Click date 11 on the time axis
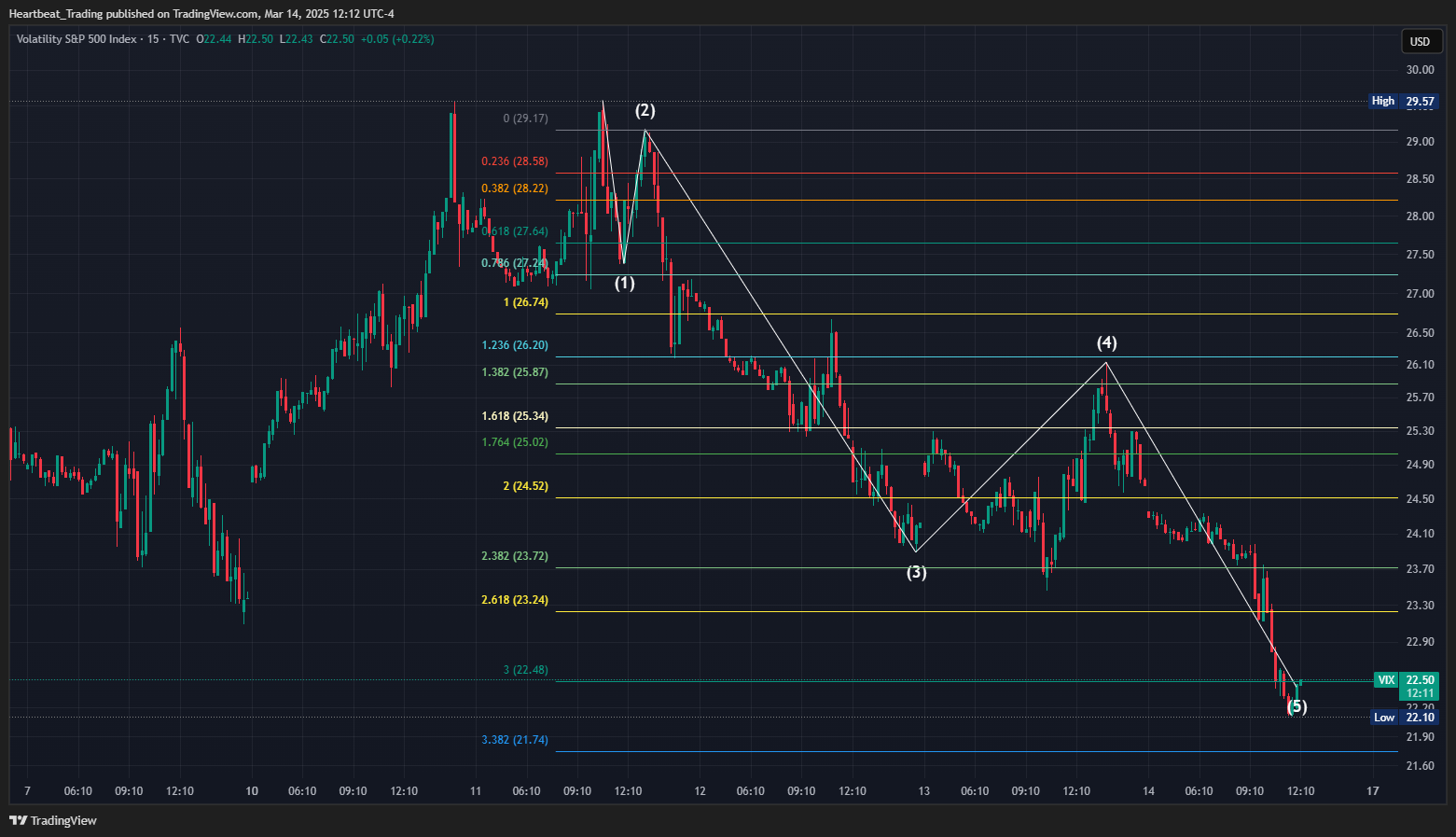This screenshot has height=837, width=1456. [476, 791]
